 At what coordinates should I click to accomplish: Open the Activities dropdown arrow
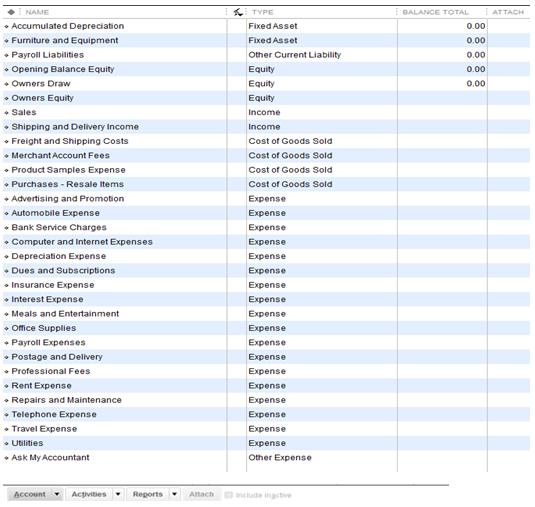118,494
